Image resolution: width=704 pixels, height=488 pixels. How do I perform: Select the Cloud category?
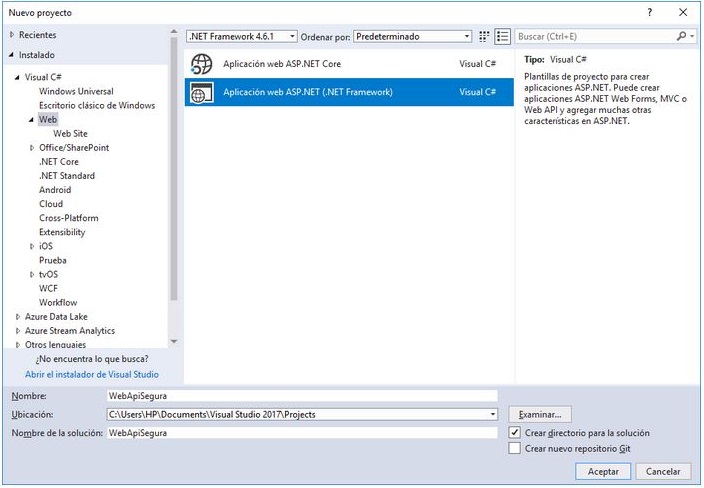pyautogui.click(x=51, y=204)
